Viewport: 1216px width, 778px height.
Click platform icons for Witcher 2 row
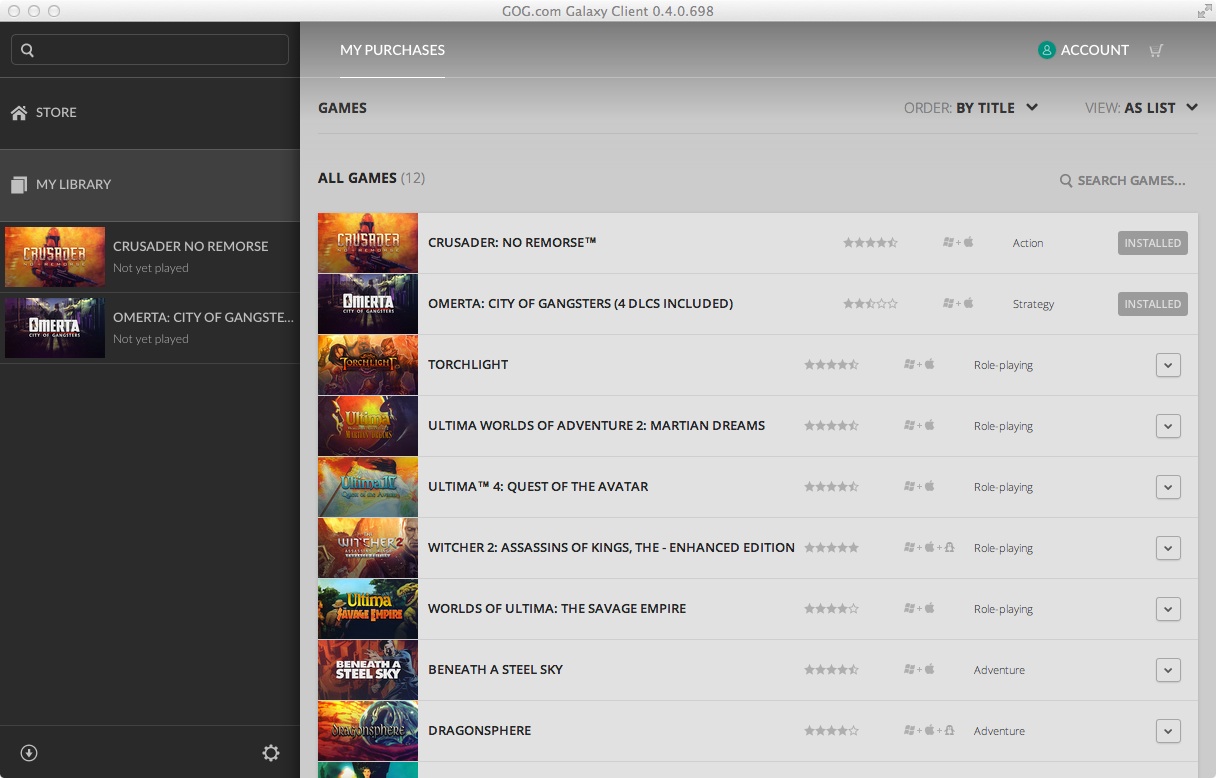[x=929, y=548]
